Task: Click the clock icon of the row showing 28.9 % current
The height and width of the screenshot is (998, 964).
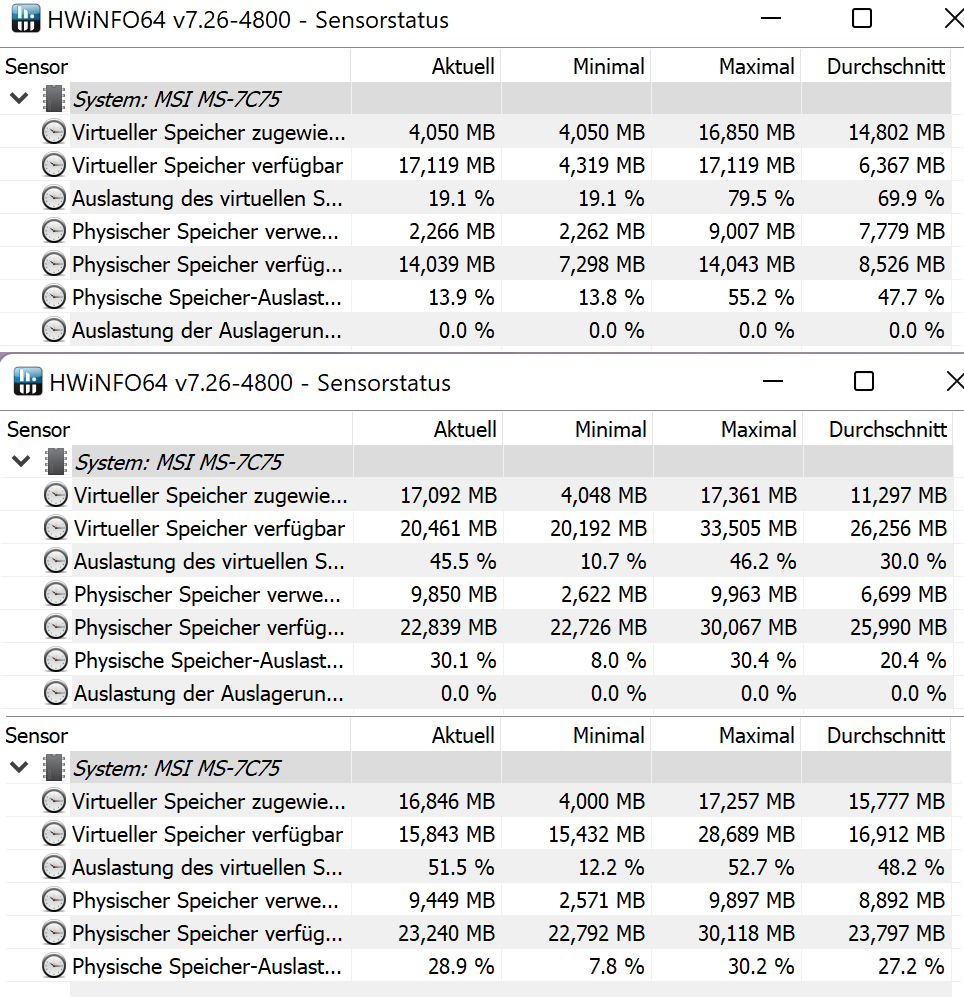Action: [54, 966]
